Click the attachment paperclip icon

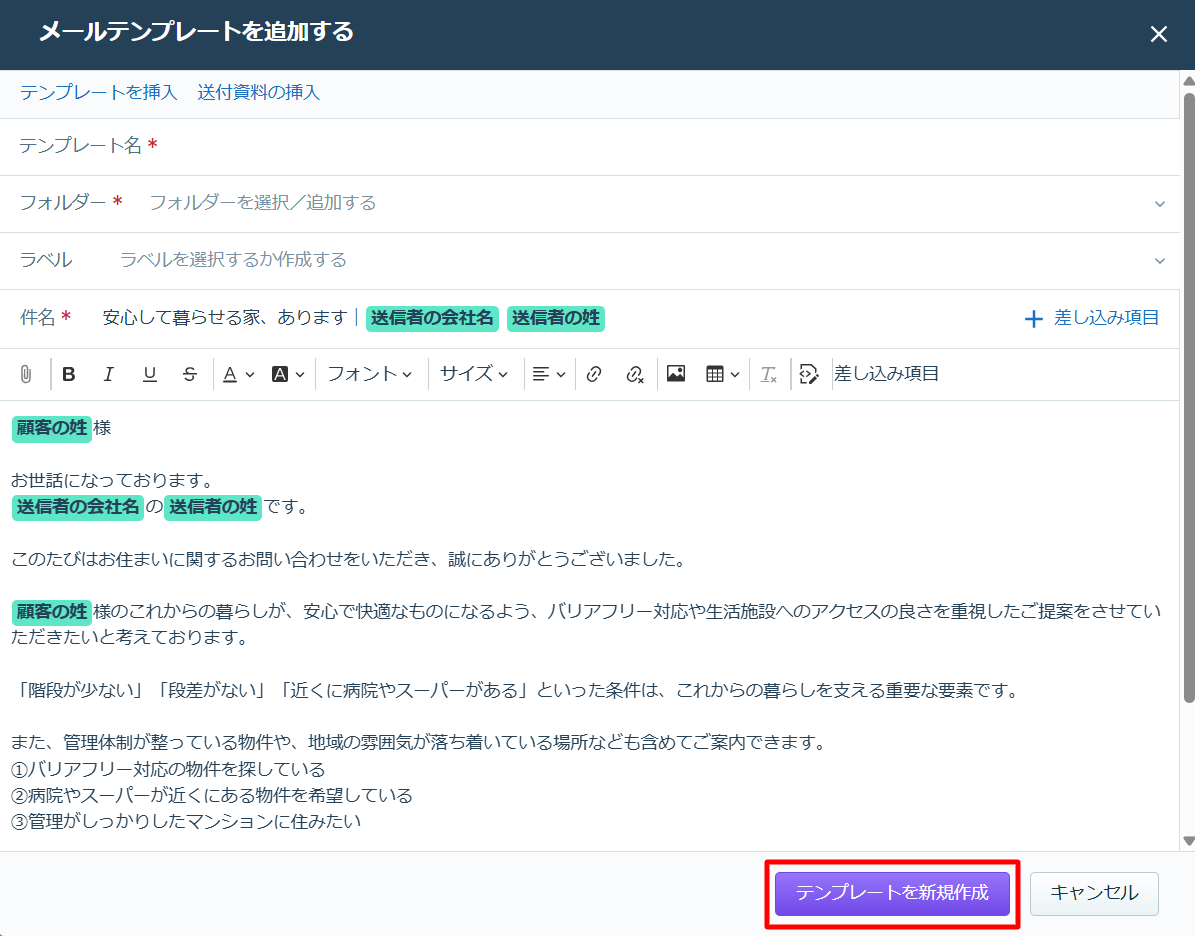[26, 374]
